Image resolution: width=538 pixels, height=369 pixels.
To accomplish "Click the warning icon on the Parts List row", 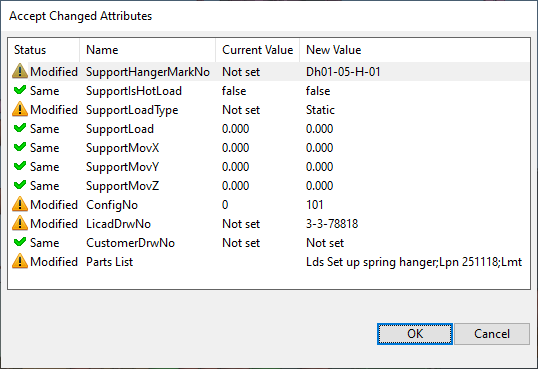I will tap(20, 261).
